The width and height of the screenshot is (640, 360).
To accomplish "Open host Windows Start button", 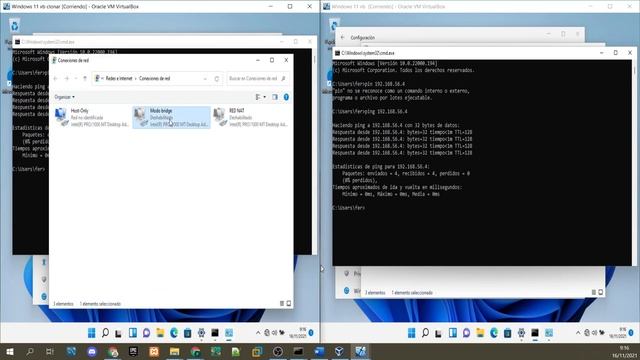I will 9,351.
